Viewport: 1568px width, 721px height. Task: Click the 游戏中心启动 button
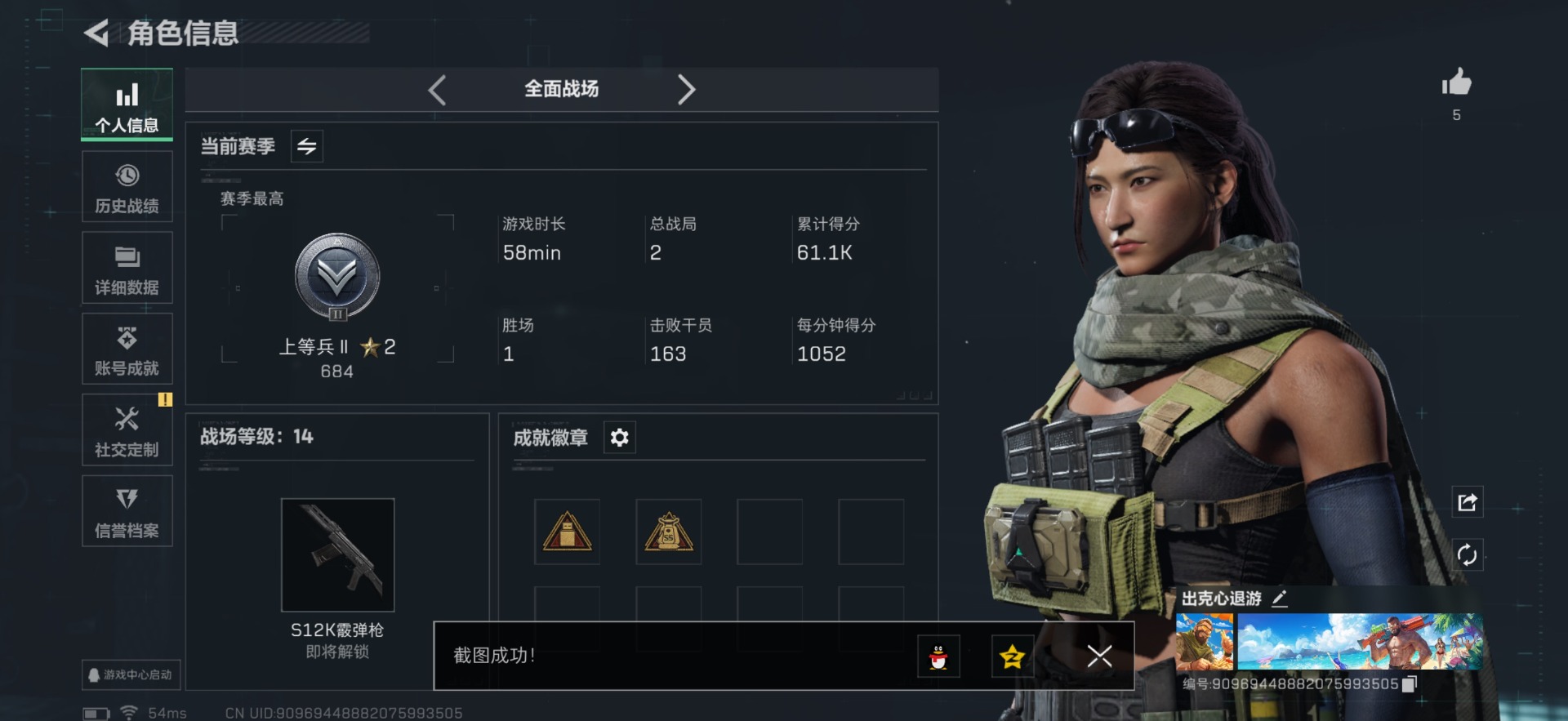(131, 674)
